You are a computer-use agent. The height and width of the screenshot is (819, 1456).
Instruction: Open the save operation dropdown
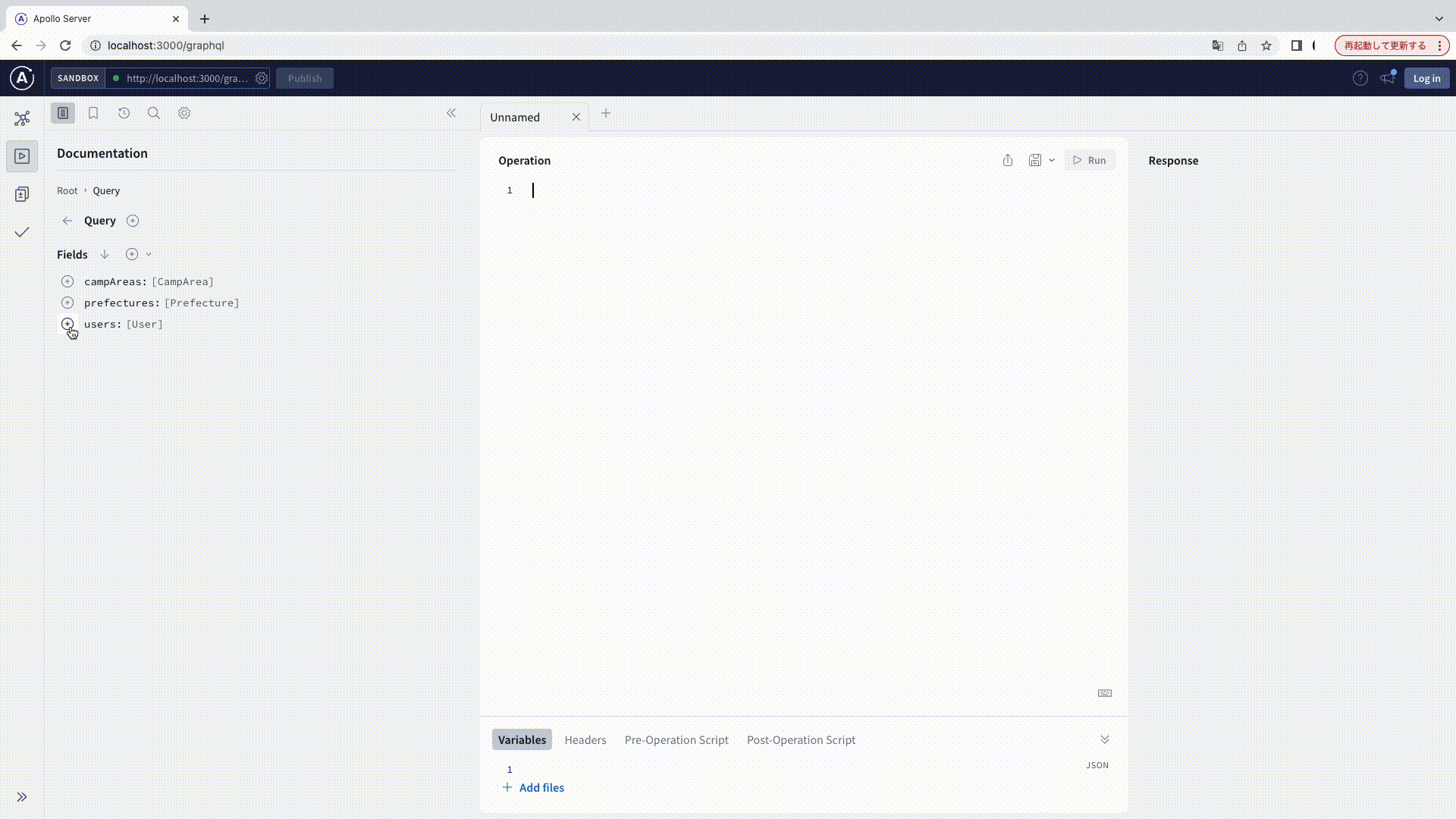pos(1051,160)
